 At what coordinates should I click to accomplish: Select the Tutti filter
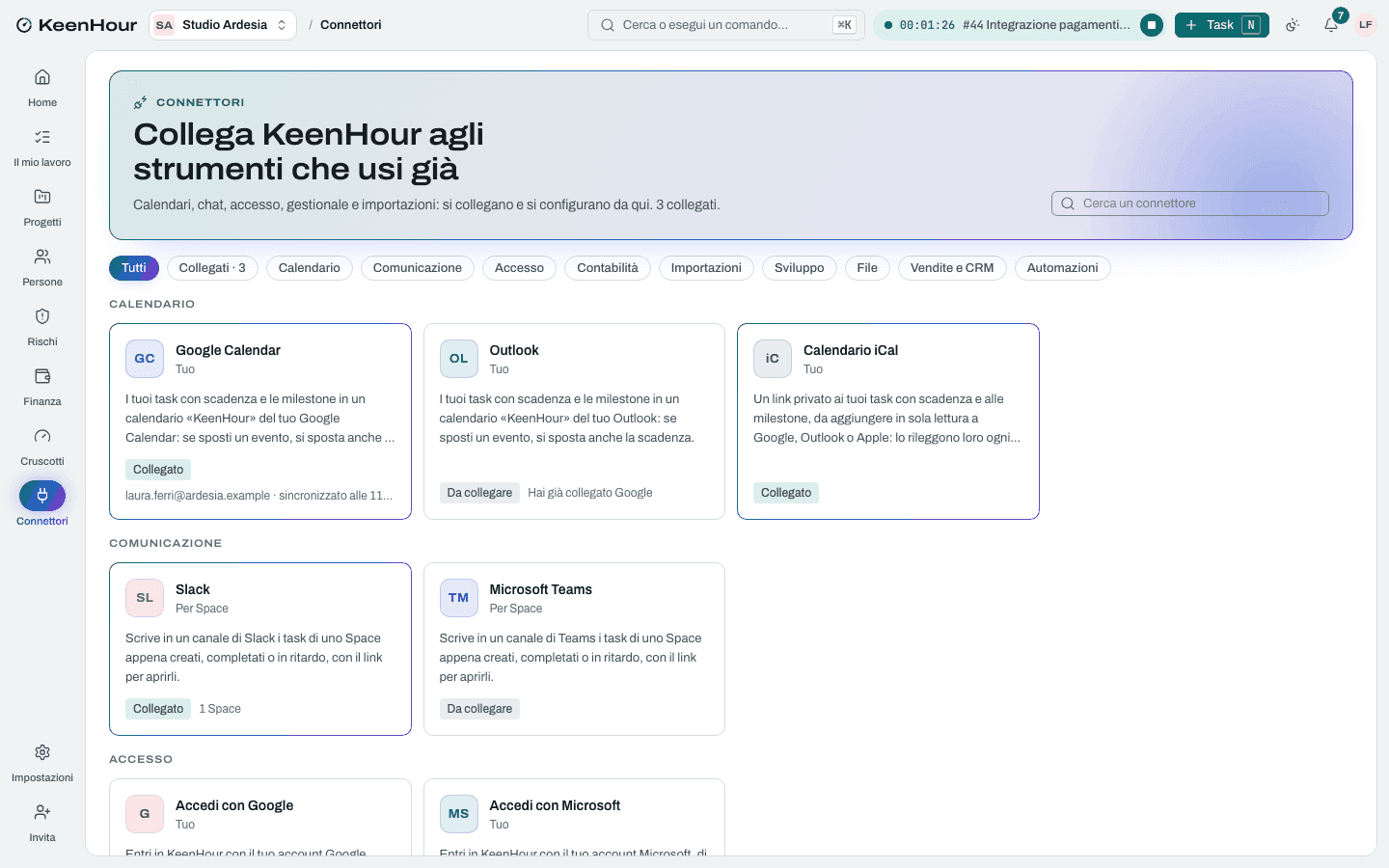coord(134,268)
